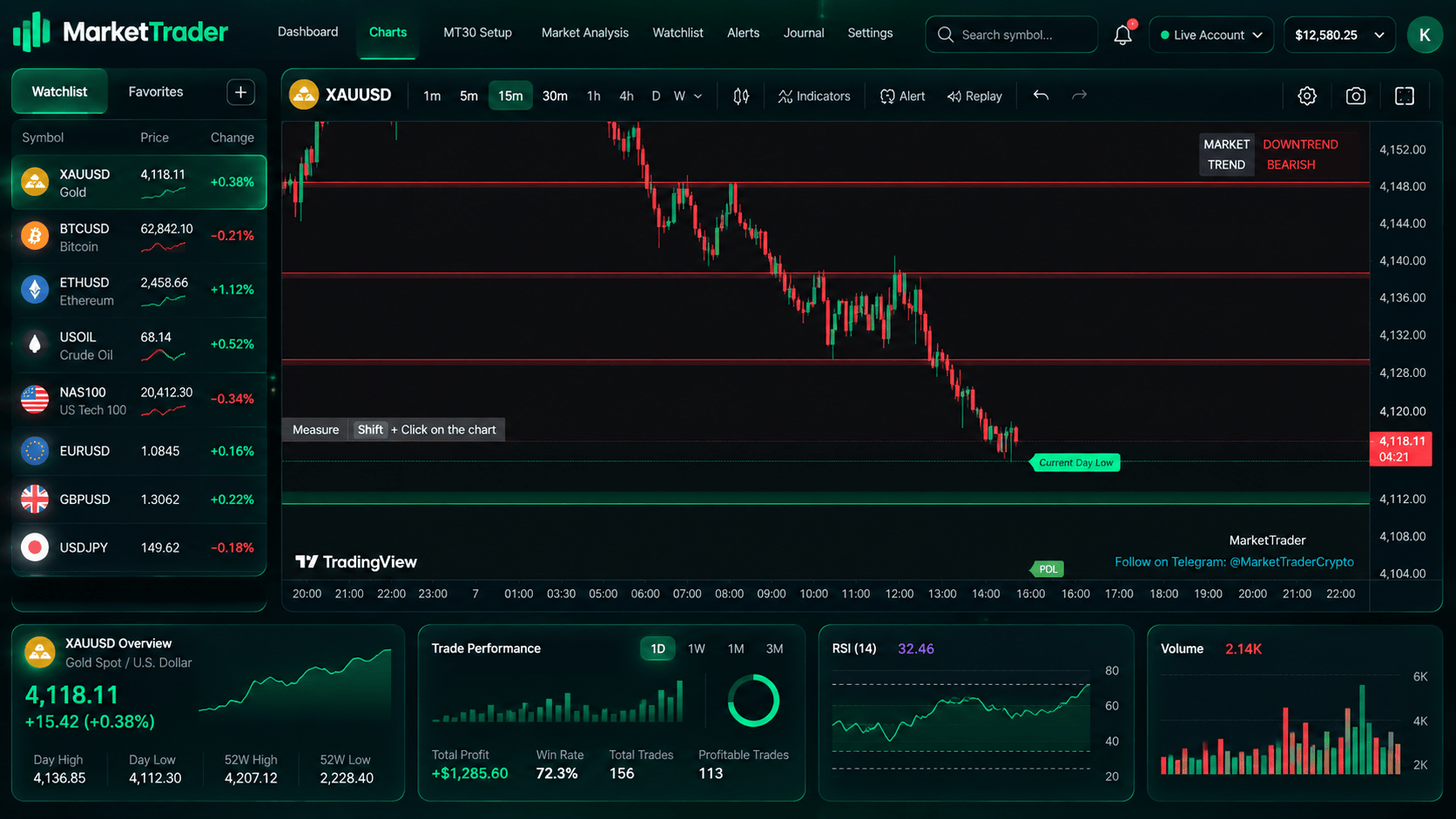Switch chart to 1m timeframe
The width and height of the screenshot is (1456, 819).
432,96
